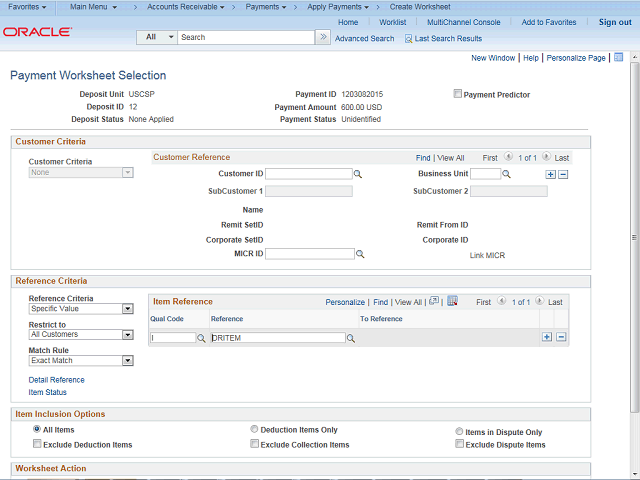This screenshot has width=640, height=480.
Task: Add a row in Item Reference grid
Action: (547, 337)
